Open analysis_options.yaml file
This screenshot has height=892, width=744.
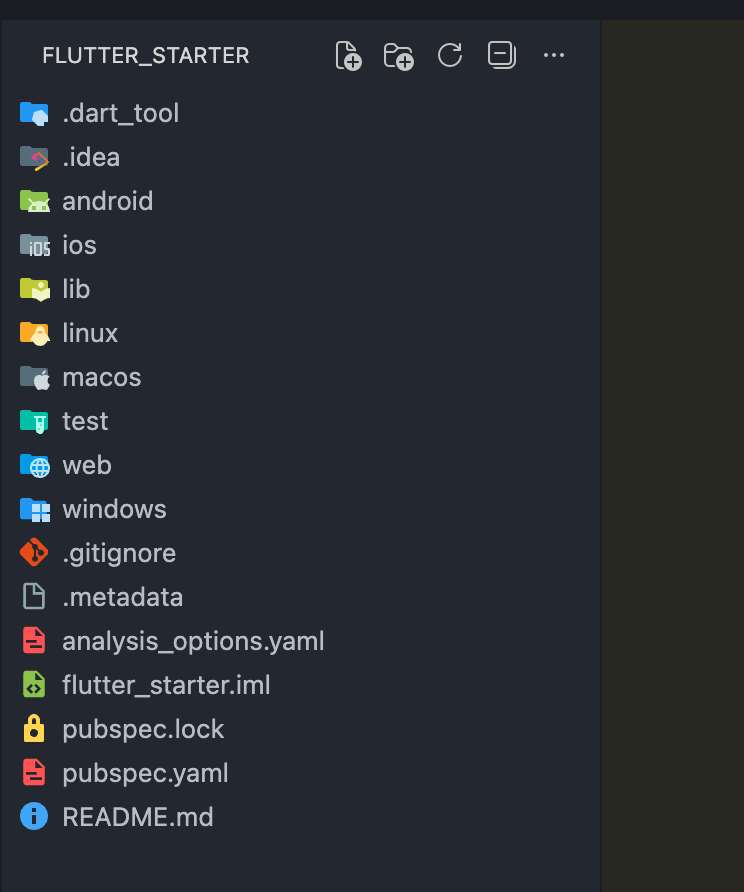(193, 641)
